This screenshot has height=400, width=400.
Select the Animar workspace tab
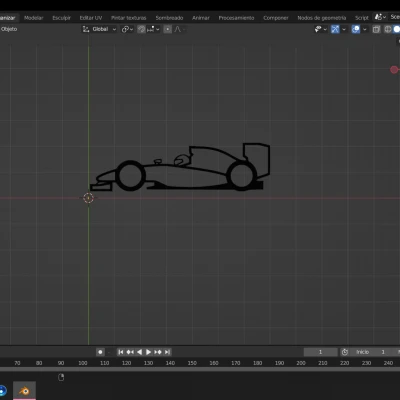pyautogui.click(x=201, y=18)
